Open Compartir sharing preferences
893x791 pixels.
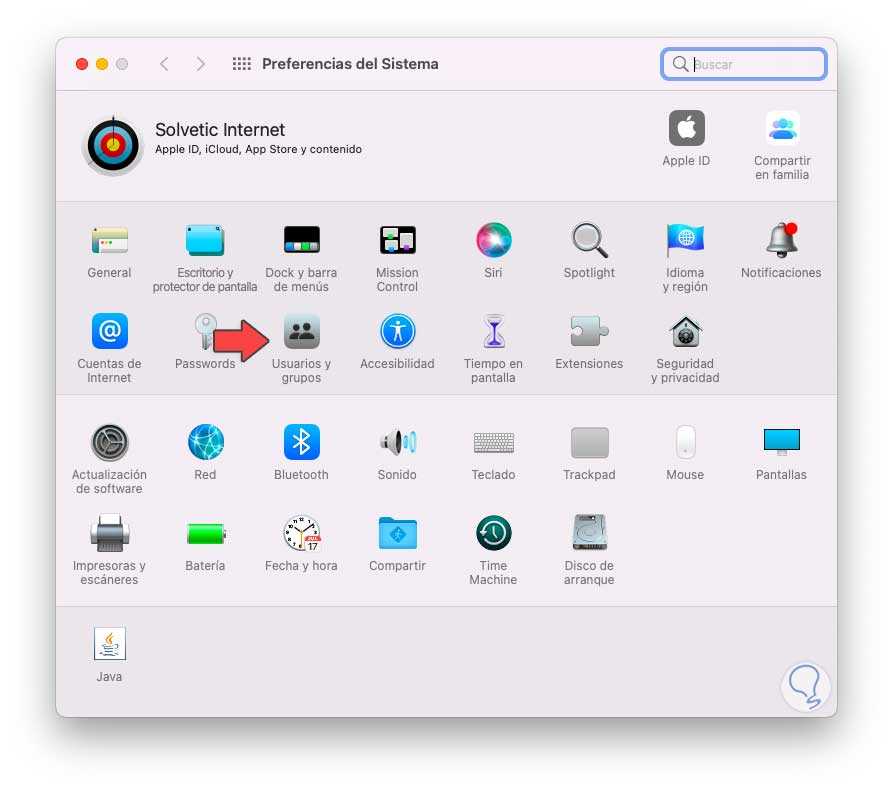point(398,534)
